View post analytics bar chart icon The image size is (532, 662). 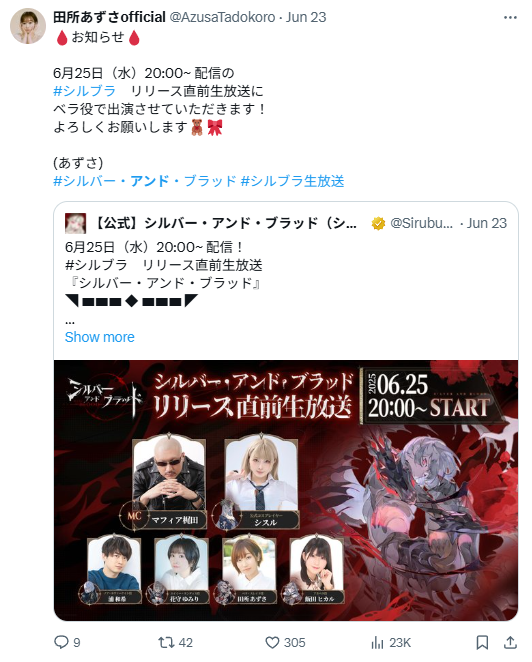tap(377, 642)
